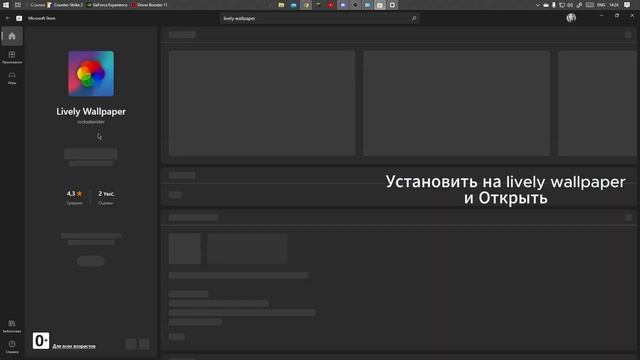The image size is (640, 360).
Task: Switch to Driver Booster 11 taskbar item
Action: [149, 5]
